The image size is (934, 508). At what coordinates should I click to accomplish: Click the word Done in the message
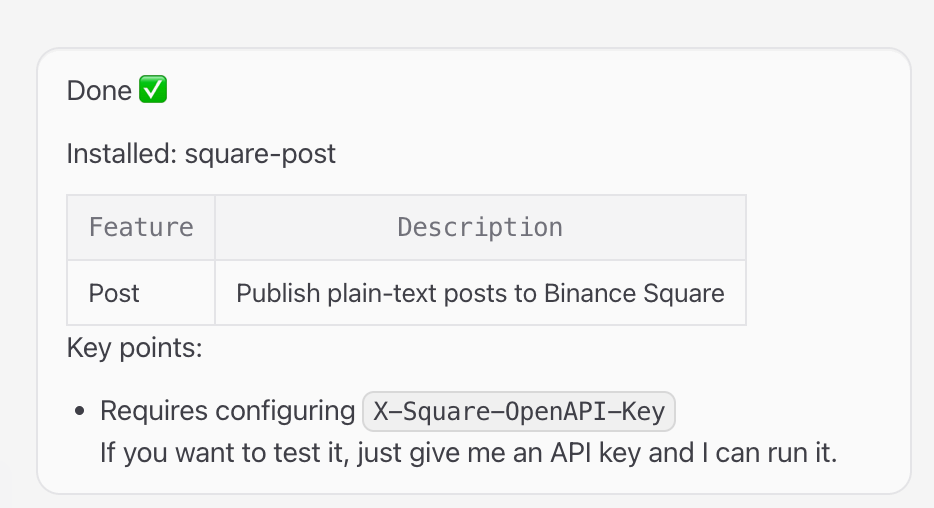[99, 91]
